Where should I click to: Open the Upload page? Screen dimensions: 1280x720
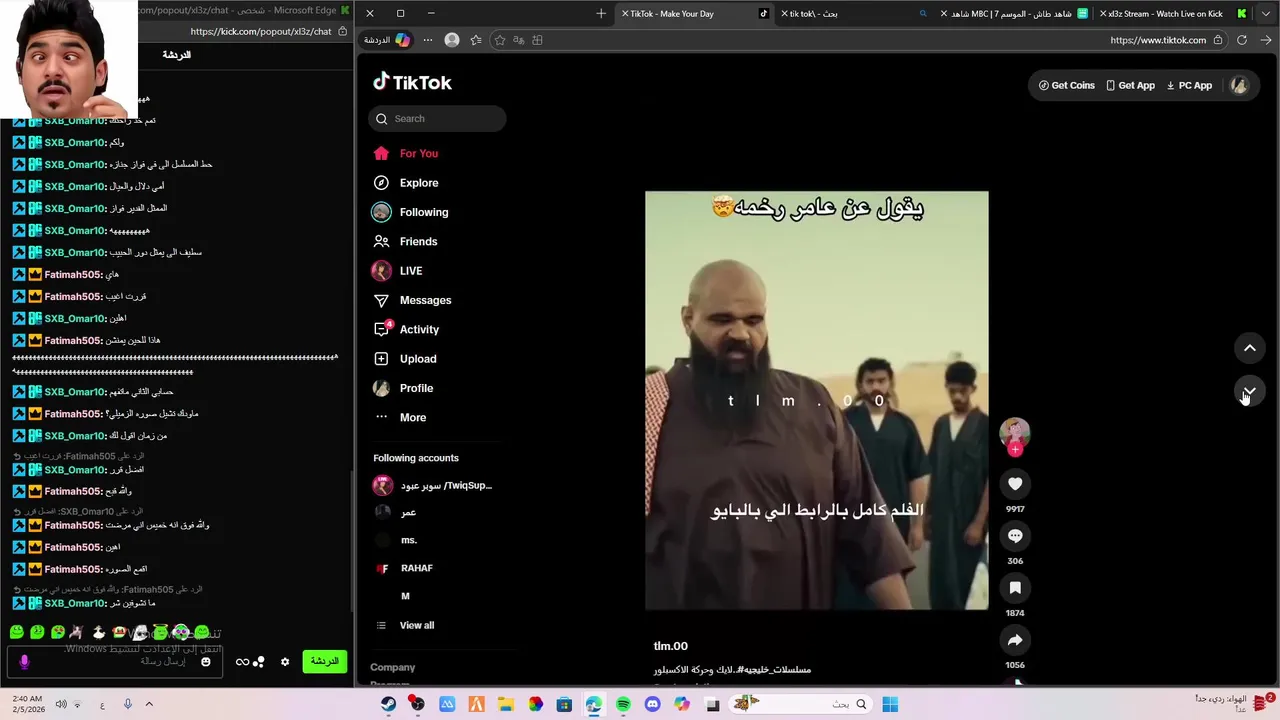(405, 359)
